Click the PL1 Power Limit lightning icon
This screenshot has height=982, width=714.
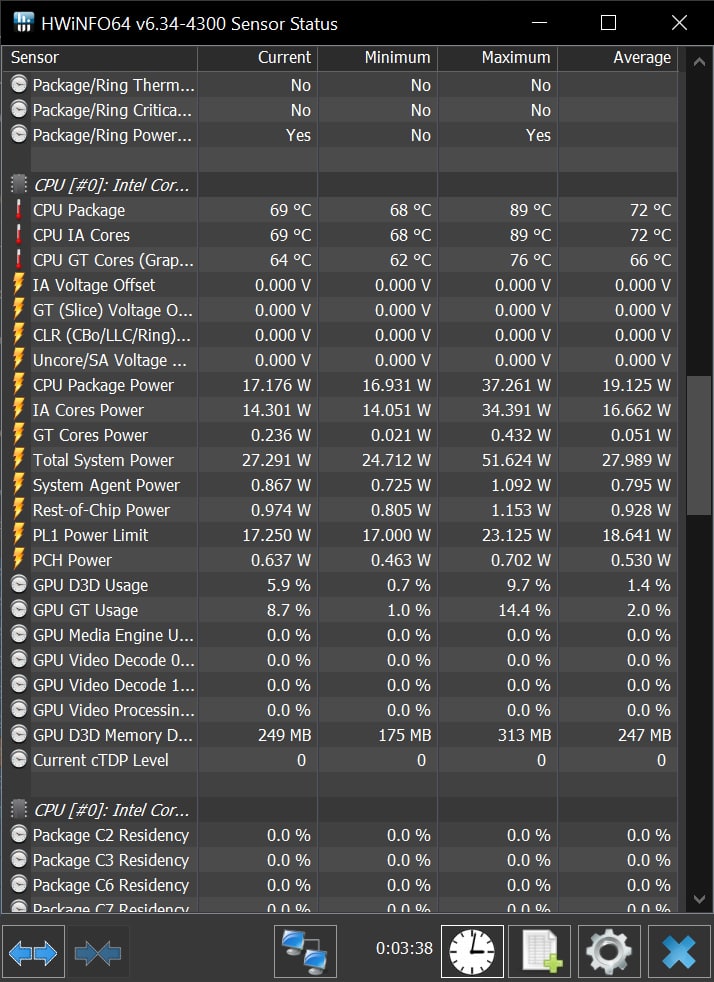click(19, 535)
